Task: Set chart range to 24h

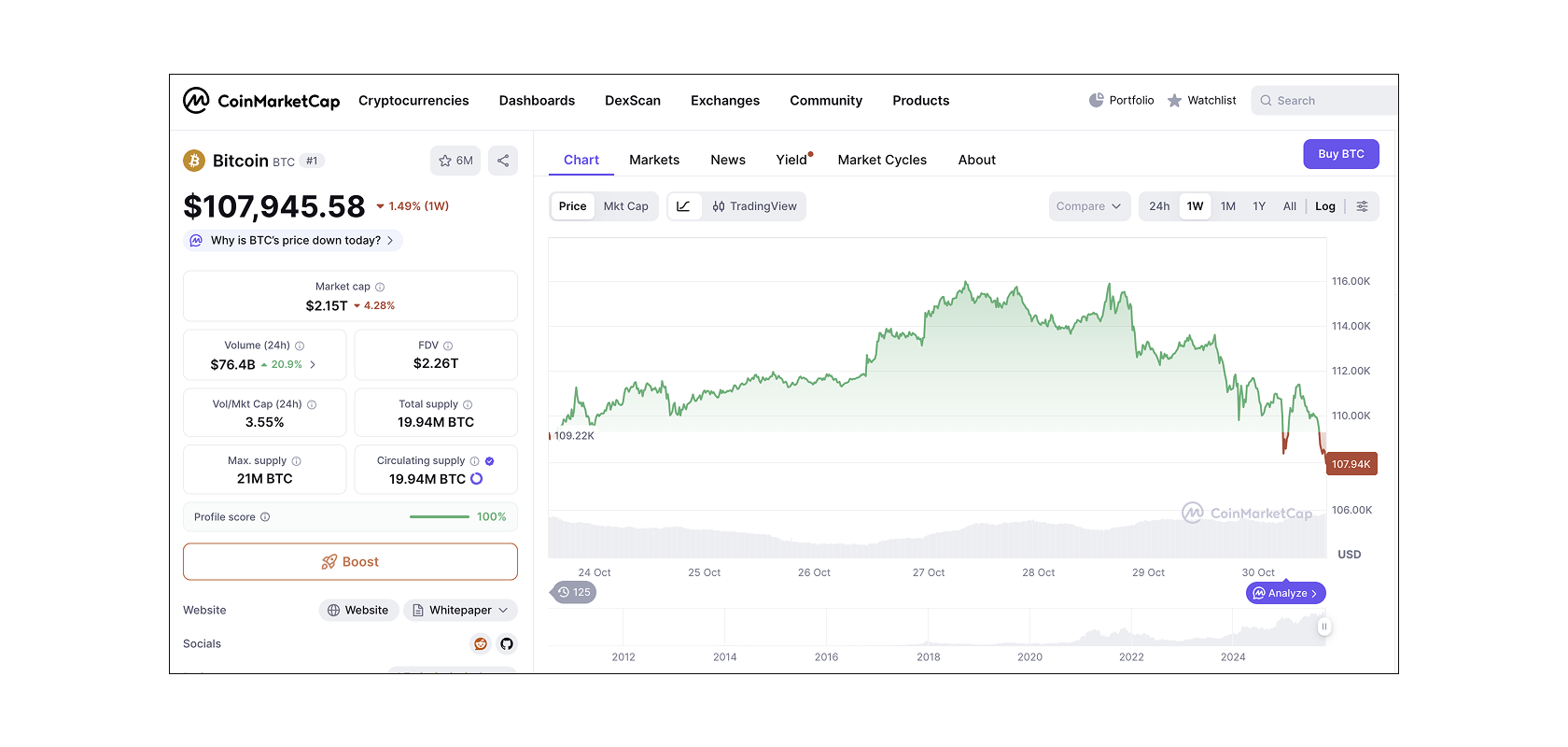Action: (x=1159, y=206)
